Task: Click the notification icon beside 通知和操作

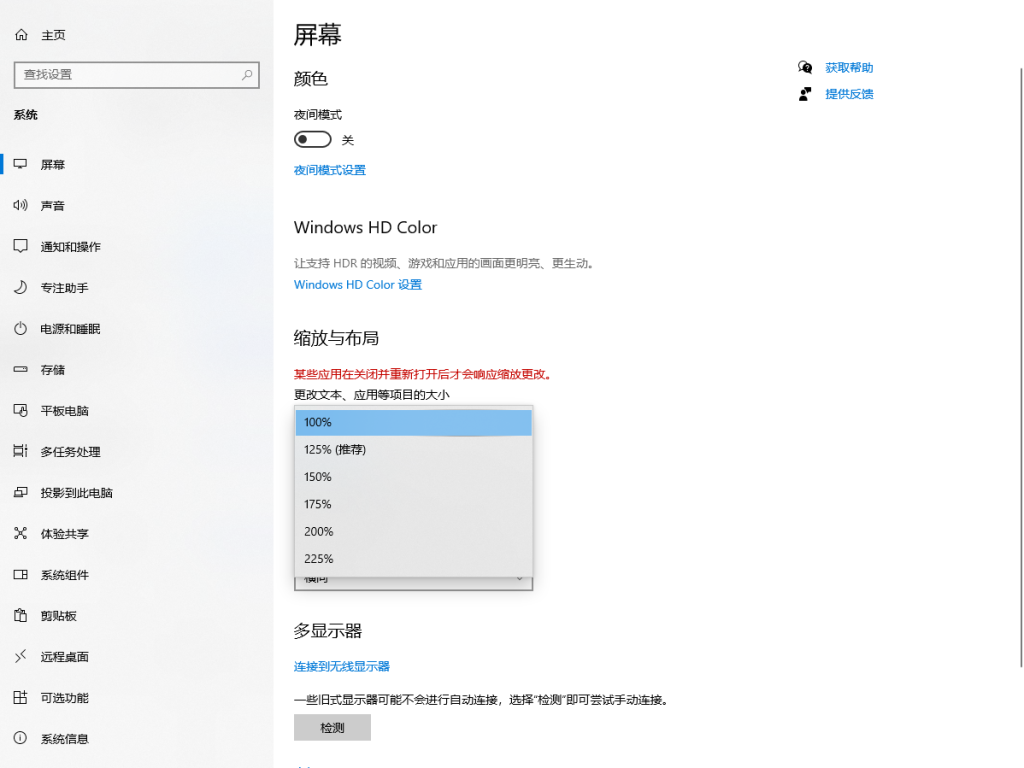Action: point(21,246)
